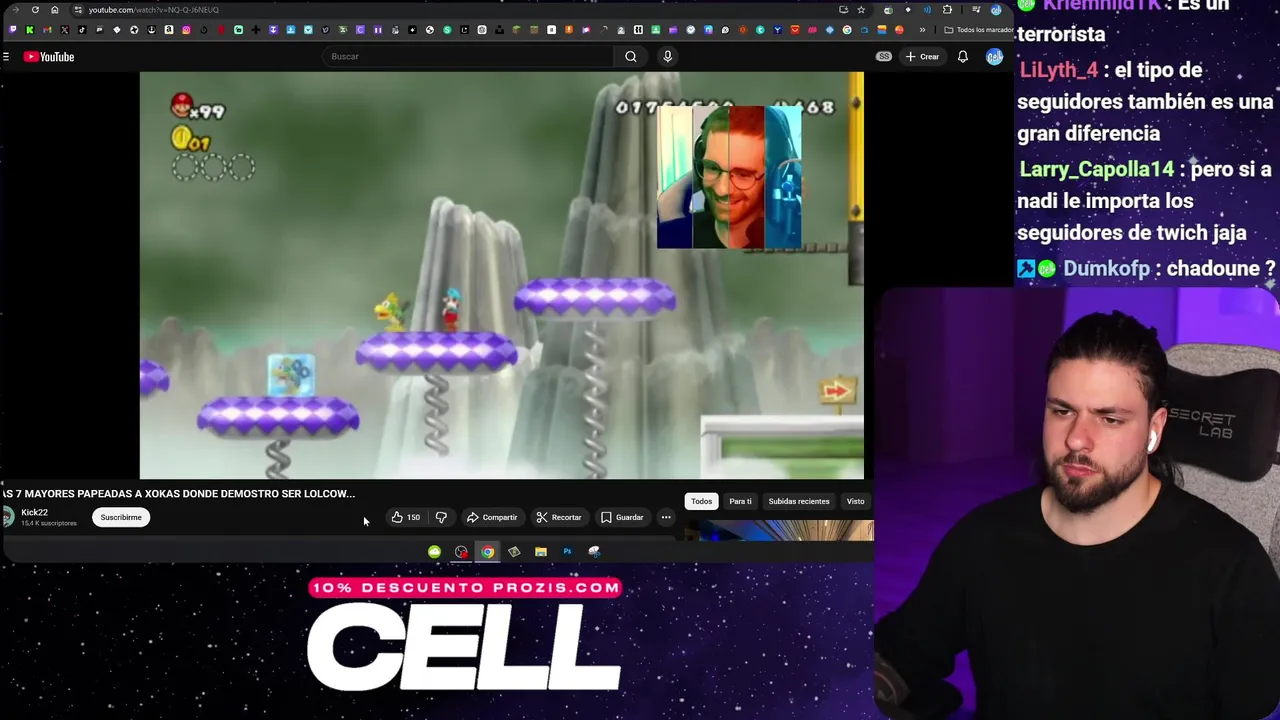Select the Todos filter chip
This screenshot has height=720, width=1280.
(x=701, y=501)
